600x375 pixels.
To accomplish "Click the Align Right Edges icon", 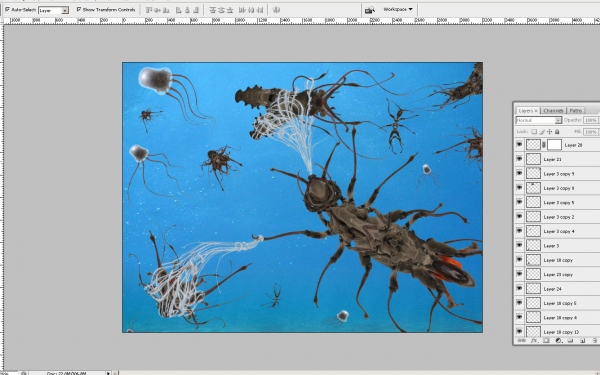I will coord(196,10).
